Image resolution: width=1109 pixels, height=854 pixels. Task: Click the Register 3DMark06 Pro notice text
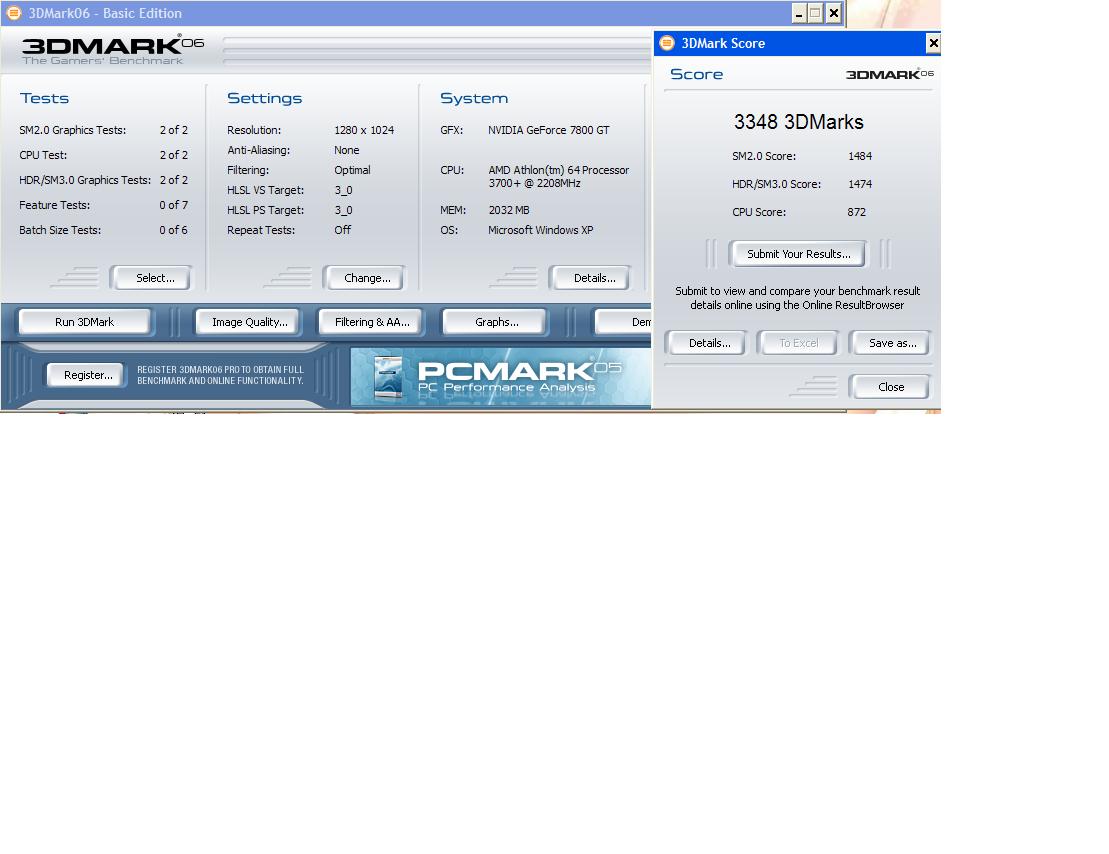click(220, 375)
